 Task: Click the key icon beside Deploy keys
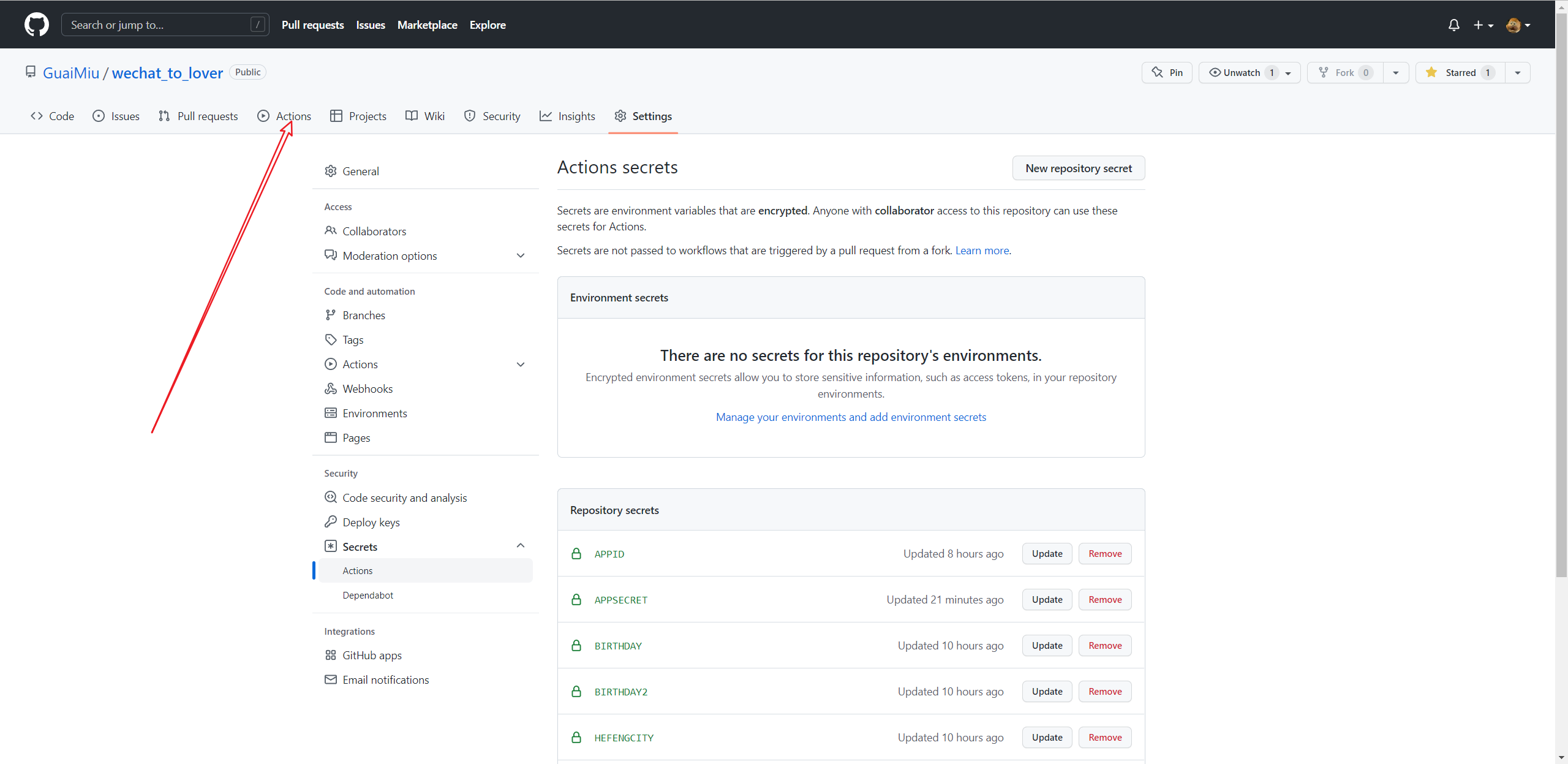(331, 521)
